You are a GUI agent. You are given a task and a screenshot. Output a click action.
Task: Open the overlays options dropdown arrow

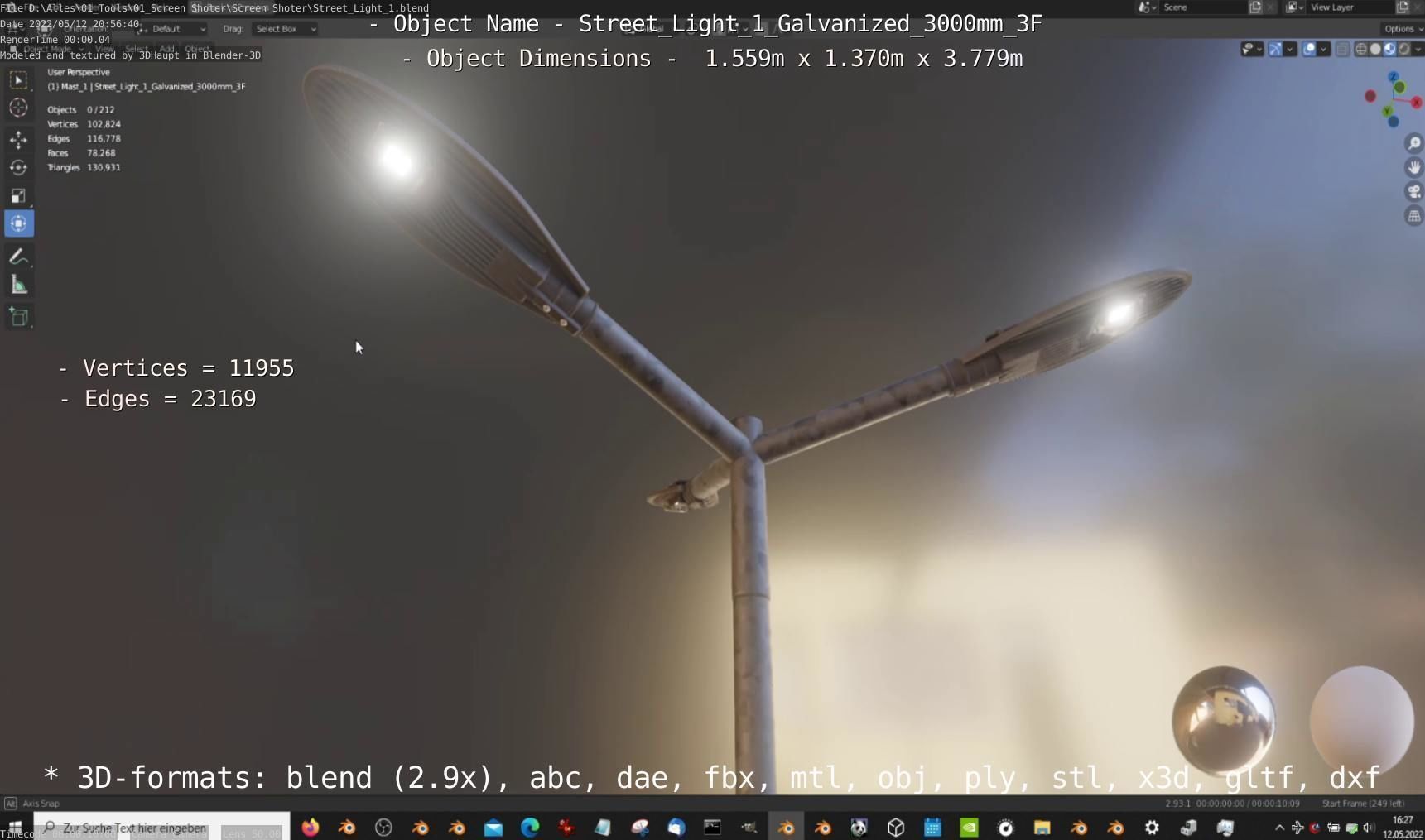pyautogui.click(x=1323, y=49)
